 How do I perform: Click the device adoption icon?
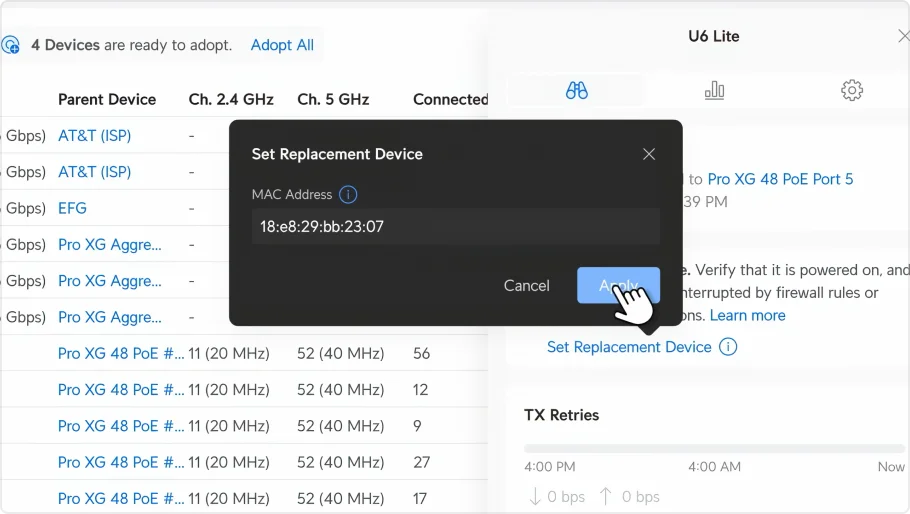[x=10, y=45]
